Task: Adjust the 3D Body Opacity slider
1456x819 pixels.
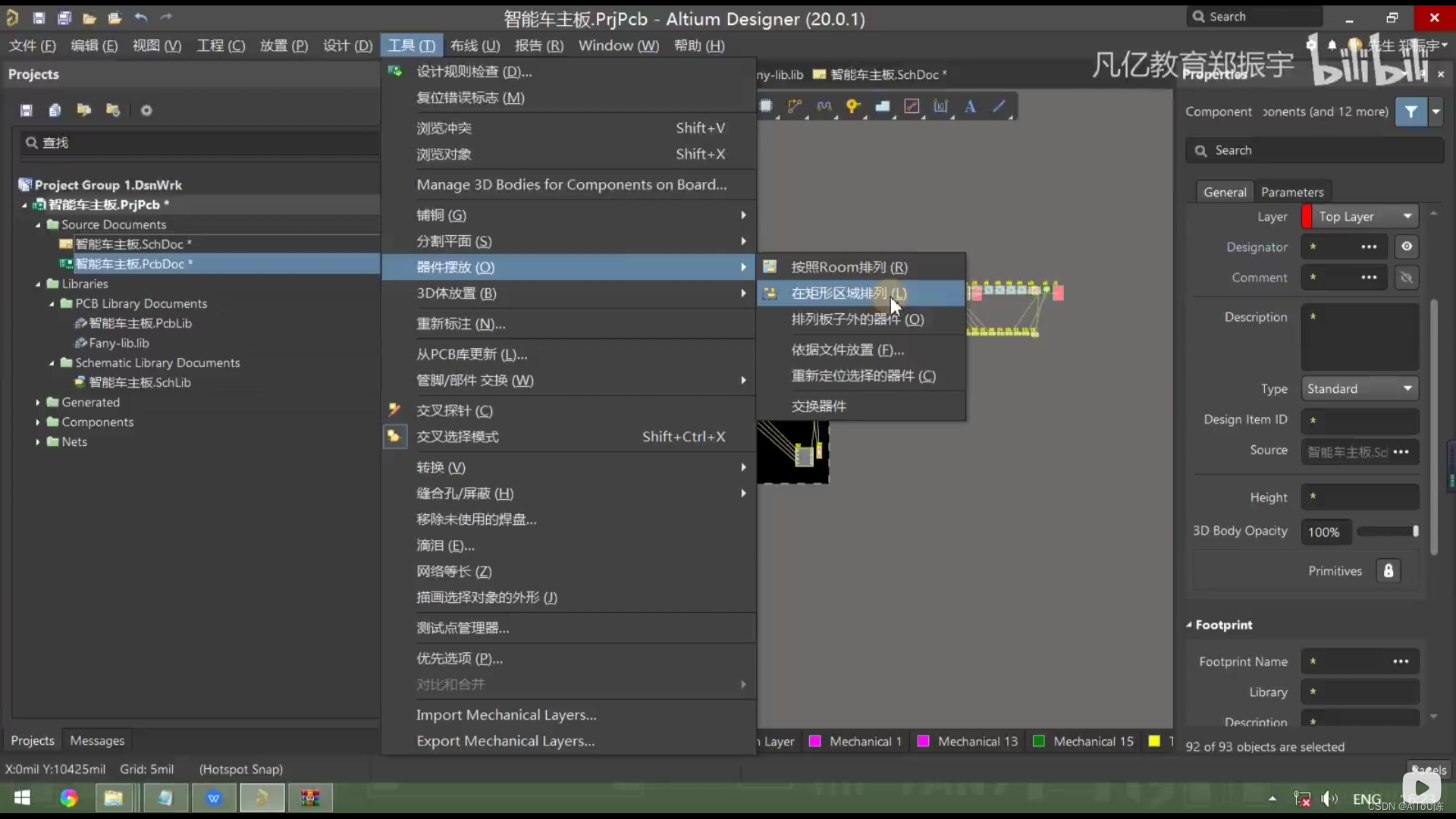Action: pos(1415,532)
